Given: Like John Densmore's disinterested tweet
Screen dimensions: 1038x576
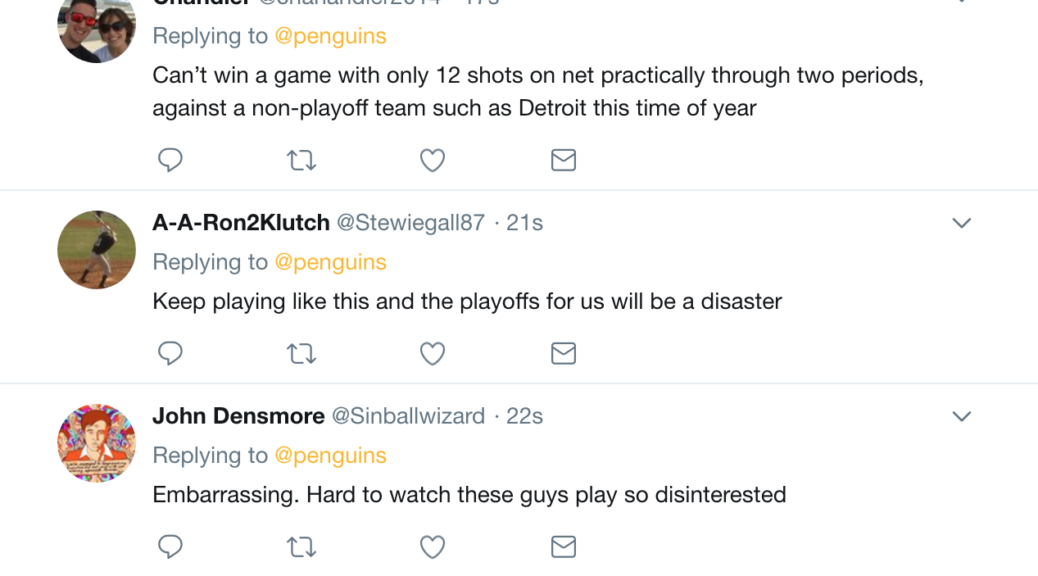Looking at the screenshot, I should click(x=432, y=546).
